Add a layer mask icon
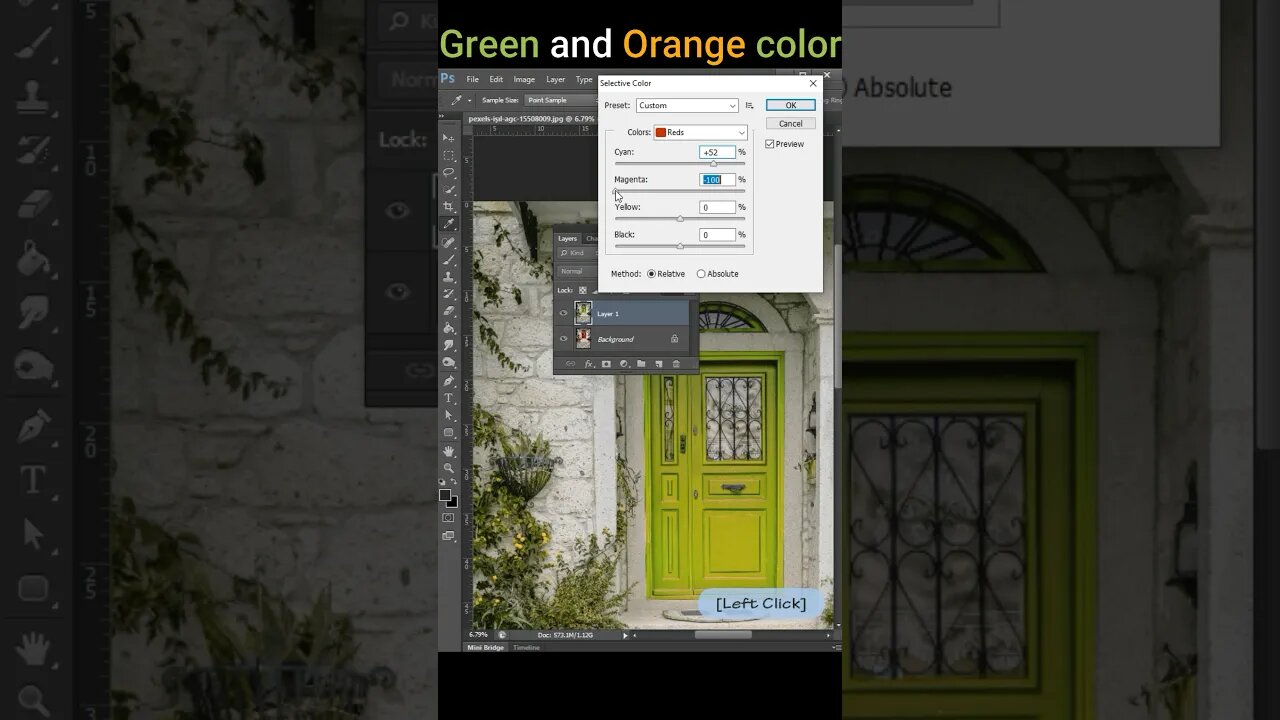The width and height of the screenshot is (1280, 720). tap(606, 364)
